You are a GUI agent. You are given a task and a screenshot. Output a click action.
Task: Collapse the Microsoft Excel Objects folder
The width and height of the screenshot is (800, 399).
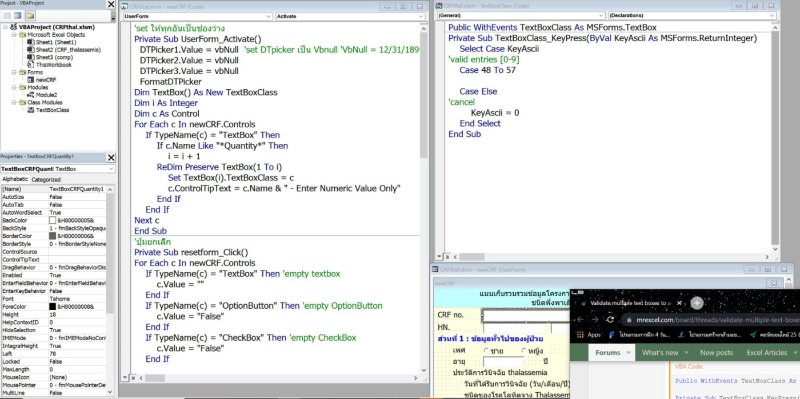(x=14, y=35)
